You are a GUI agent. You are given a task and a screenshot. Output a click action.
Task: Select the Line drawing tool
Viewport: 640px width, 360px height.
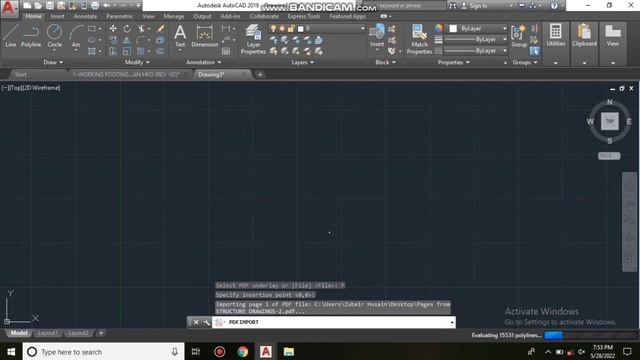(x=11, y=36)
